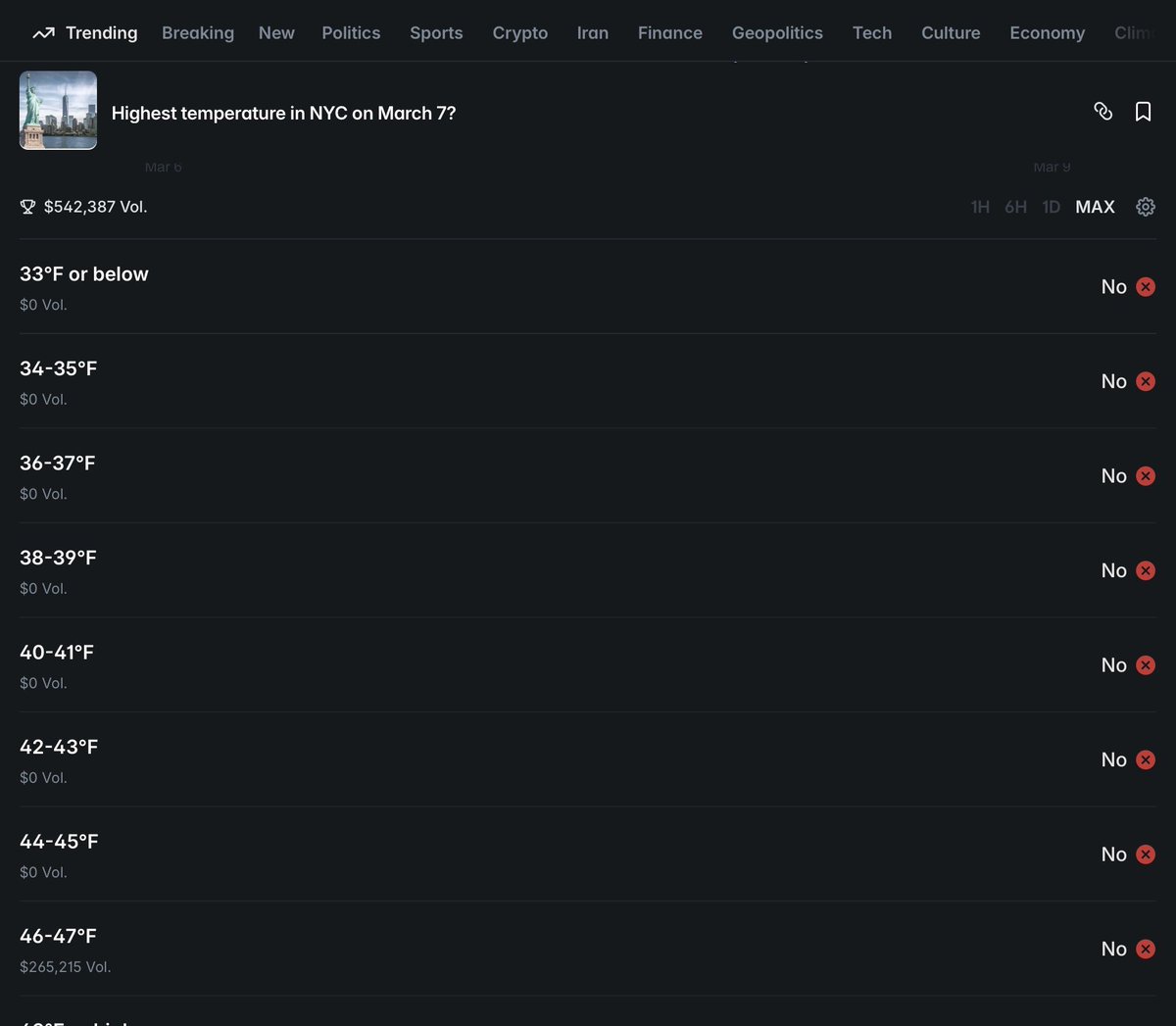Click red X icon for 42-43°F

click(1145, 759)
